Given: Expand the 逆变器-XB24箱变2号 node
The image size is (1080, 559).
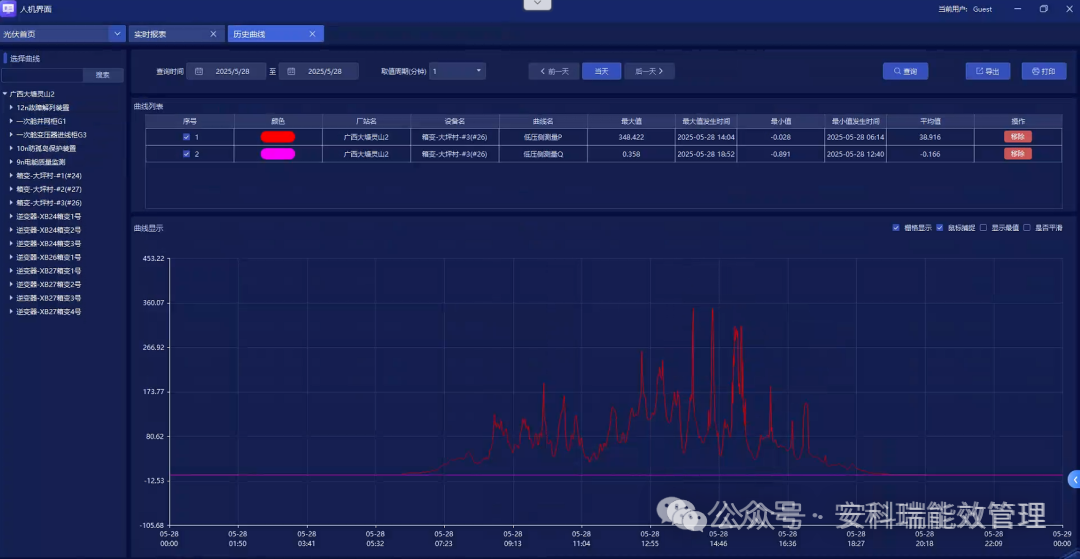Looking at the screenshot, I should (x=11, y=230).
